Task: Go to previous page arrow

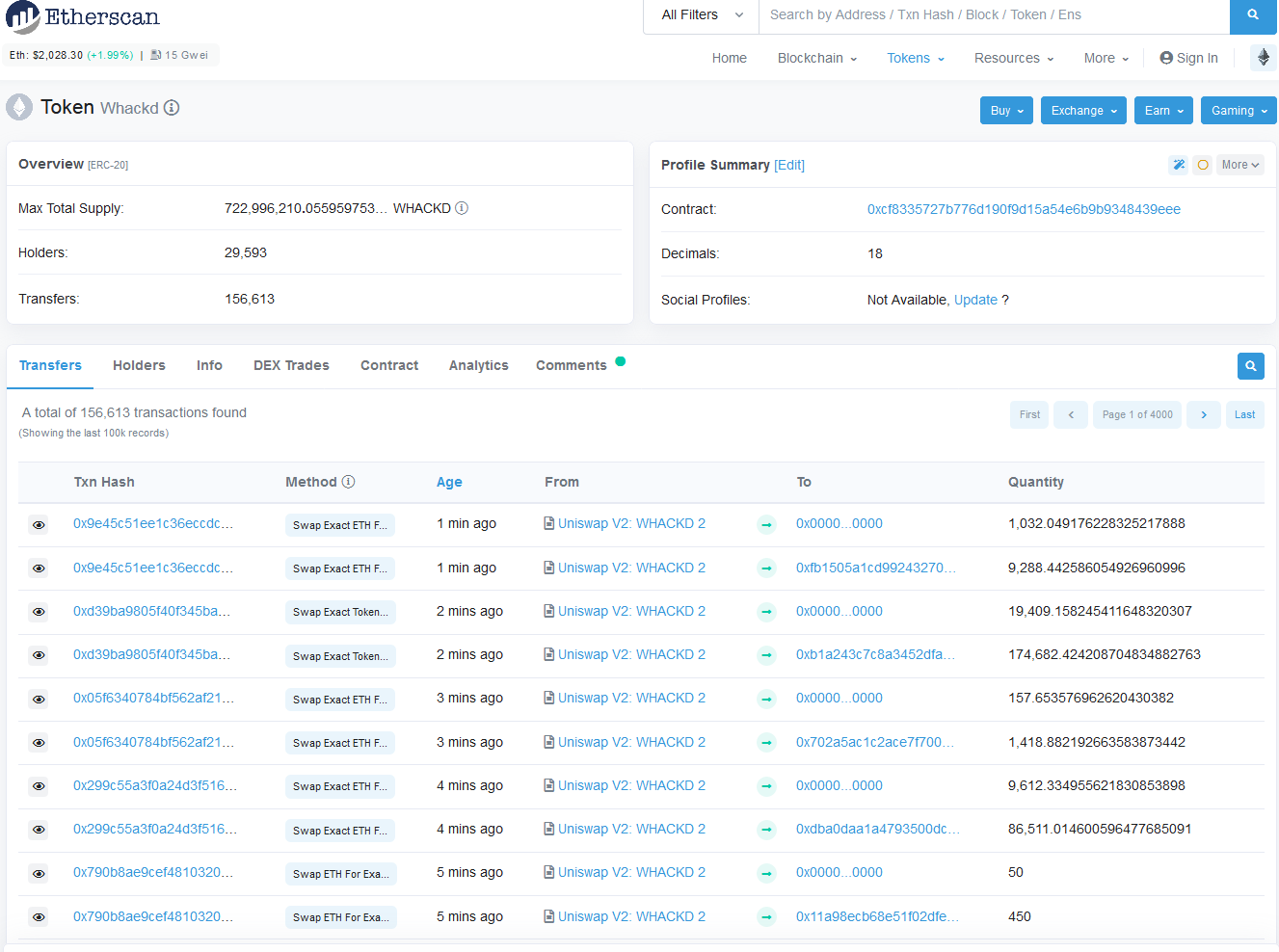Action: point(1071,415)
